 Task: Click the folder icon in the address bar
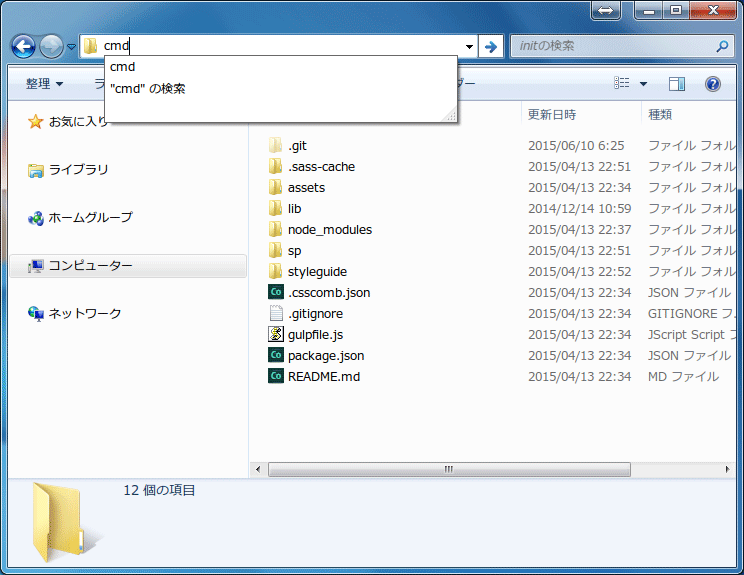tap(90, 46)
